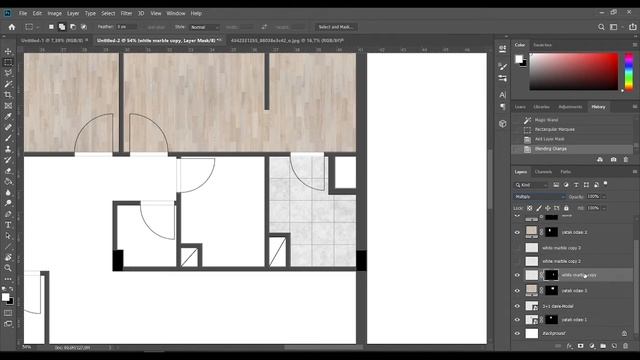This screenshot has height=360, width=640.
Task: Open the 3D panel cube icon
Action: click(x=502, y=124)
